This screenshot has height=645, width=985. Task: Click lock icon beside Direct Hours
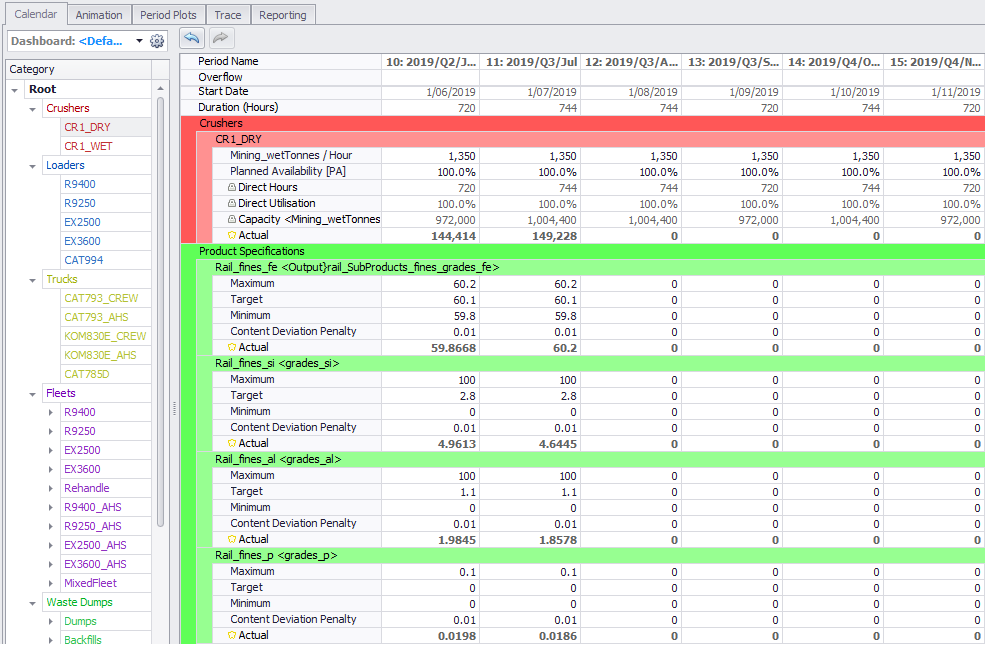tap(233, 188)
